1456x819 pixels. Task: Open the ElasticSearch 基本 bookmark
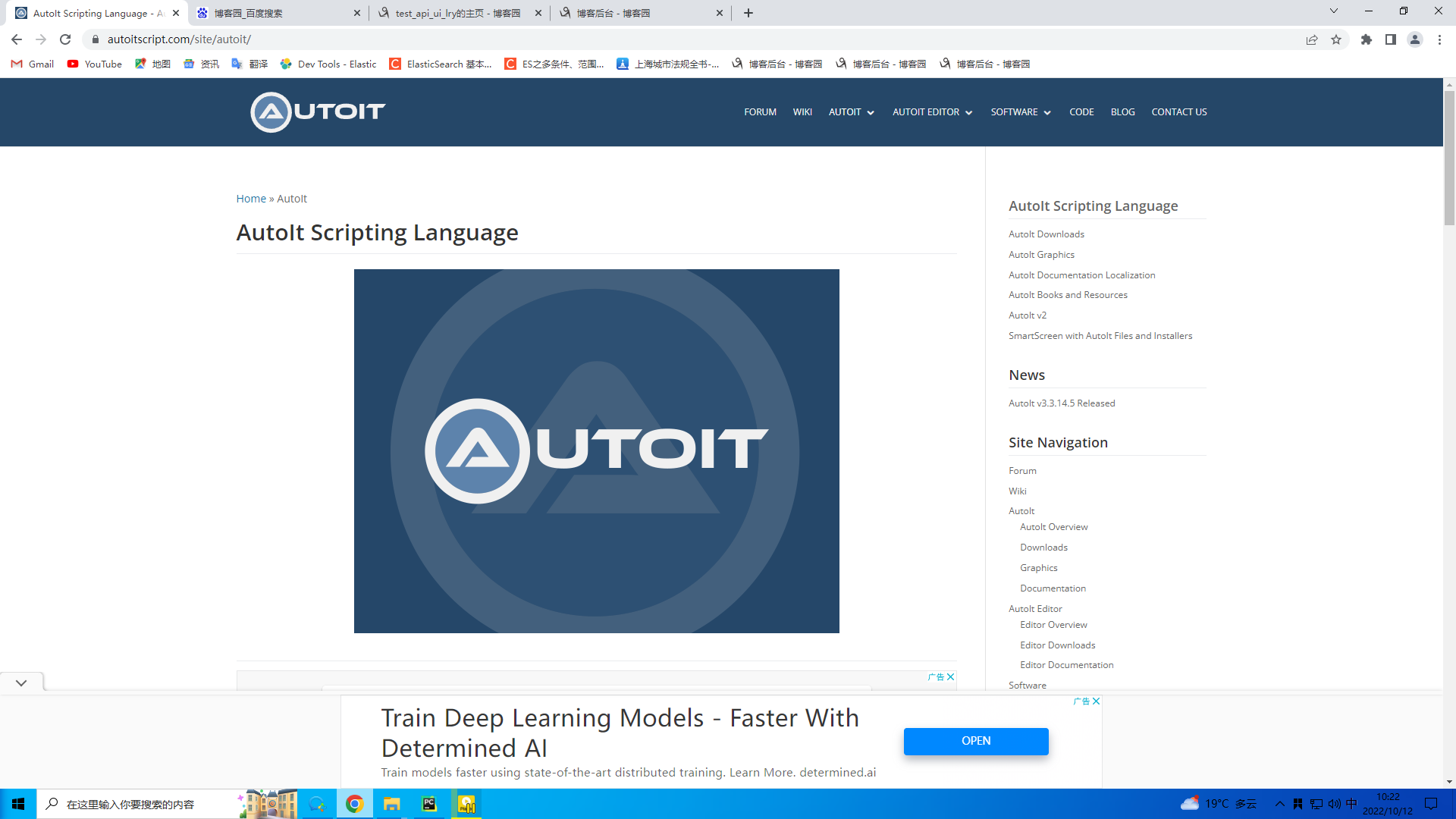click(441, 64)
